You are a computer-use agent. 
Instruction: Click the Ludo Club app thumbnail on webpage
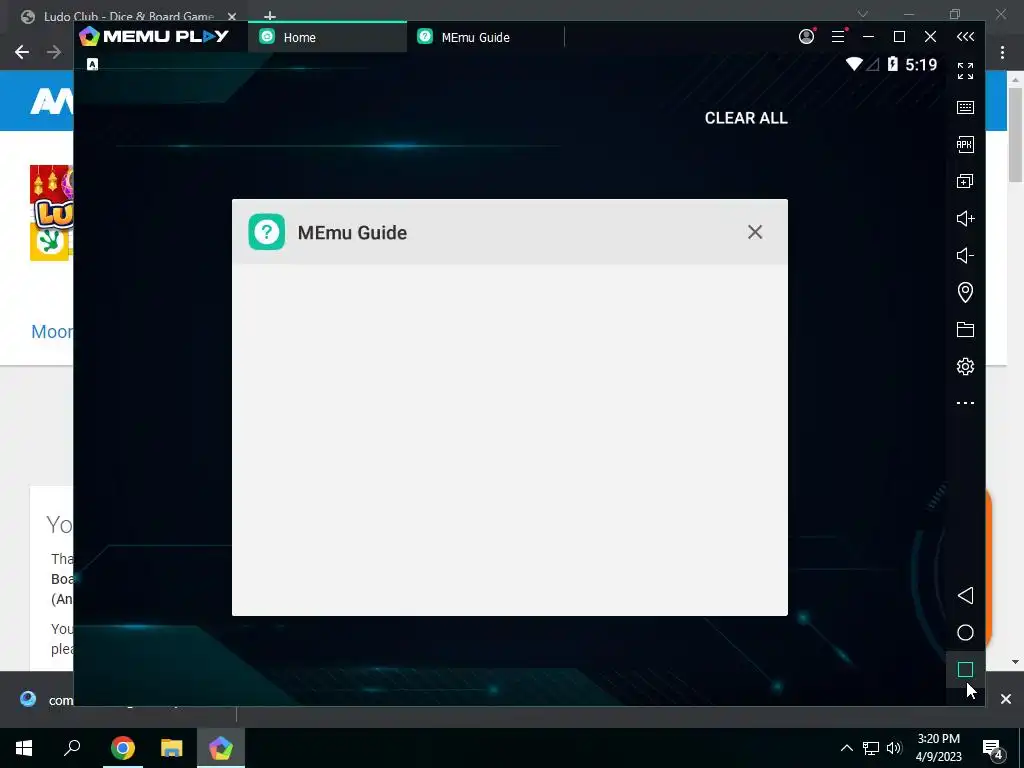pos(52,213)
